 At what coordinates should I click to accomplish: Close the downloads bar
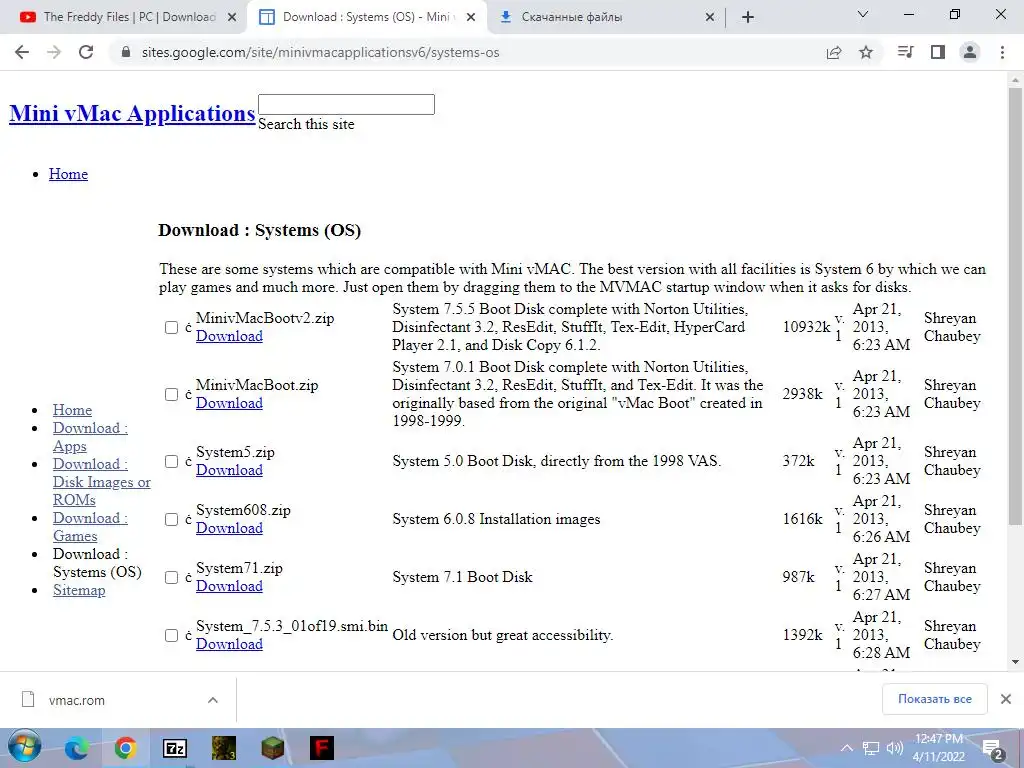pyautogui.click(x=1006, y=699)
